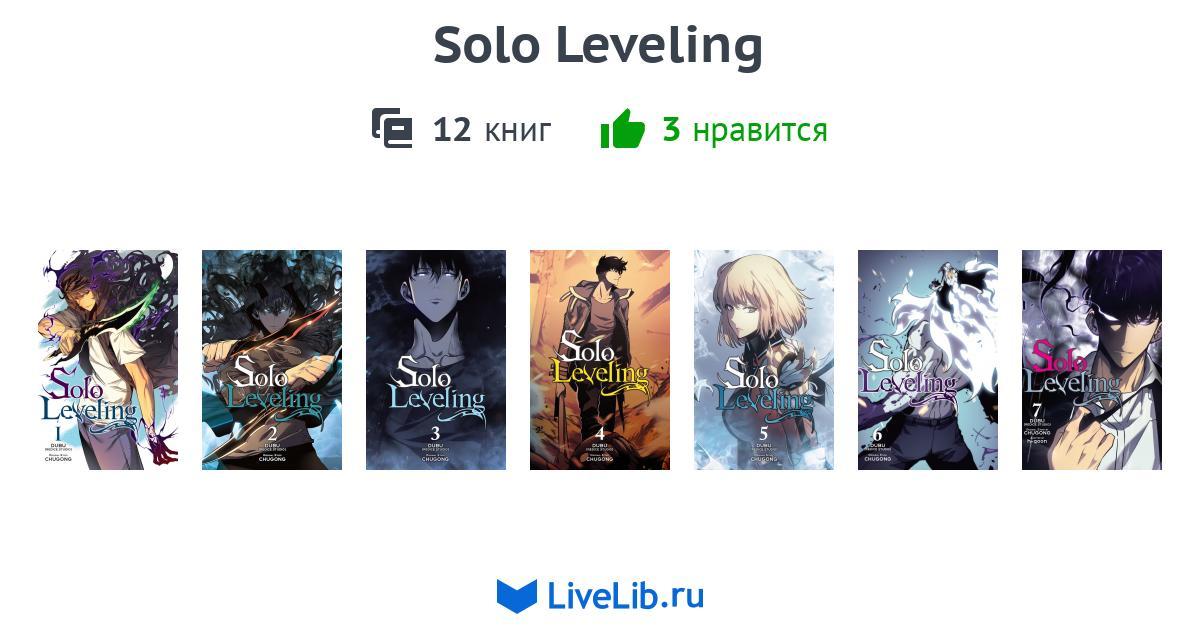The width and height of the screenshot is (1200, 630).
Task: Click the books stack icon
Action: coord(392,129)
